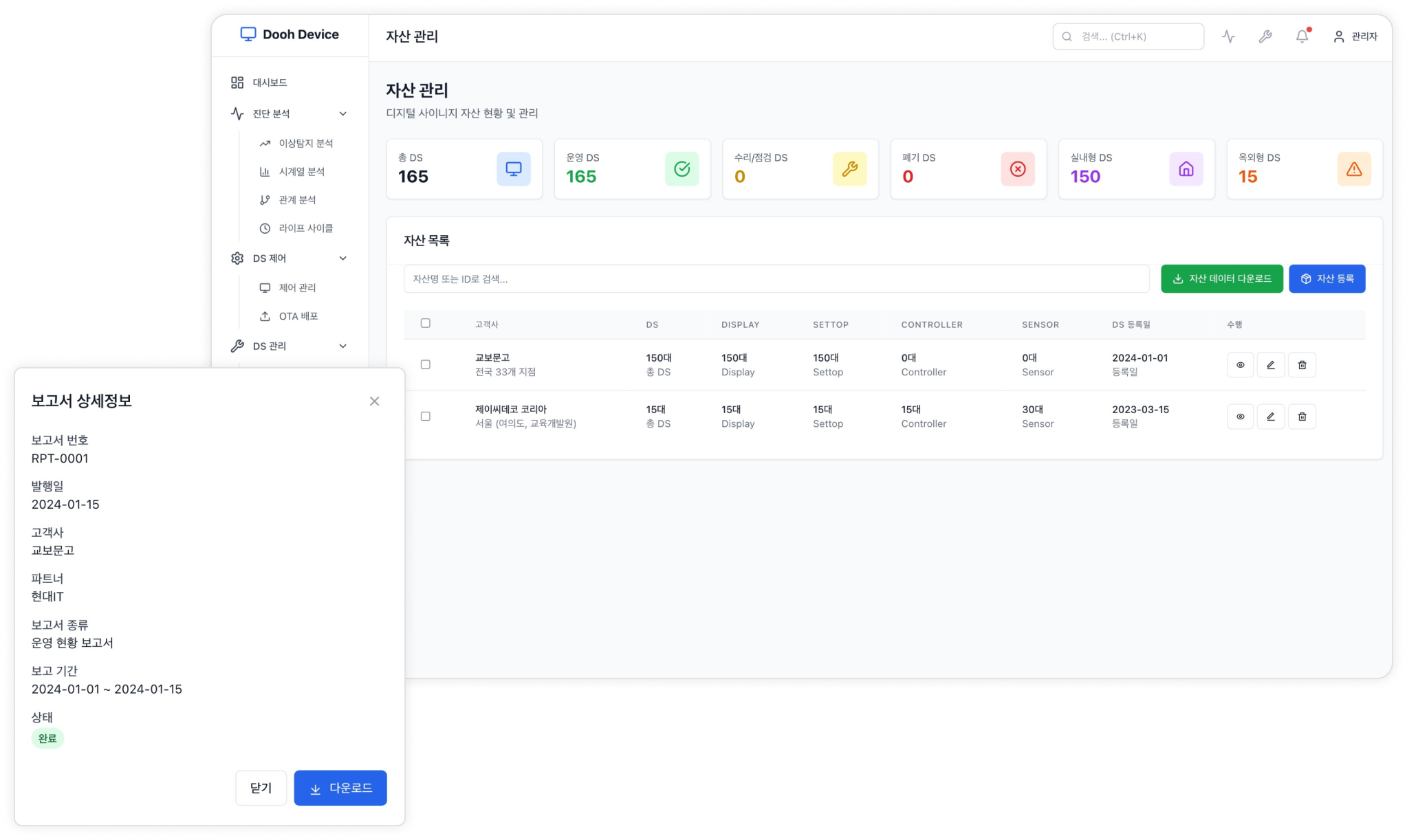The width and height of the screenshot is (1407, 840).
Task: Click the activity pulse icon in header
Action: pyautogui.click(x=1228, y=36)
